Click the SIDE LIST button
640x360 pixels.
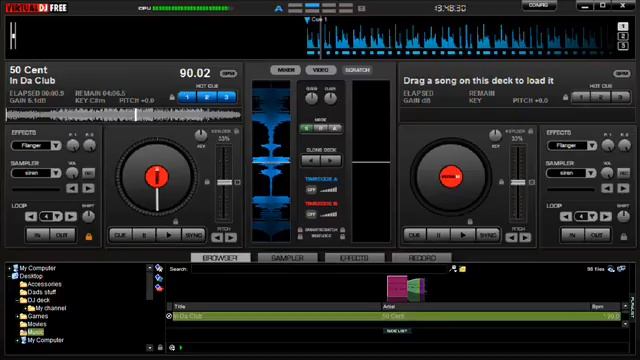click(x=397, y=331)
